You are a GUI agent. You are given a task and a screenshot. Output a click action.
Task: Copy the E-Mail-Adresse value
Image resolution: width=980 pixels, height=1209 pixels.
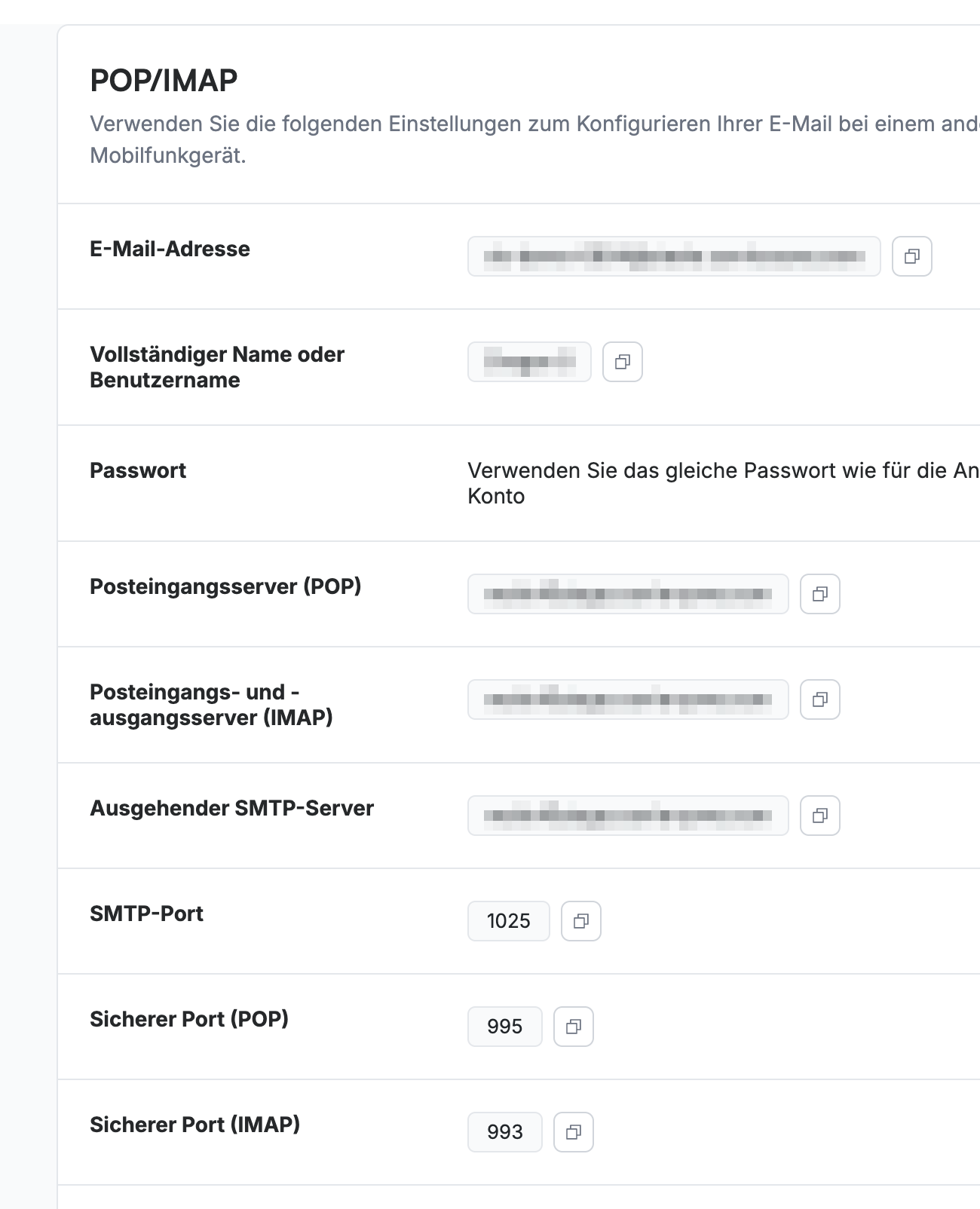click(x=912, y=256)
